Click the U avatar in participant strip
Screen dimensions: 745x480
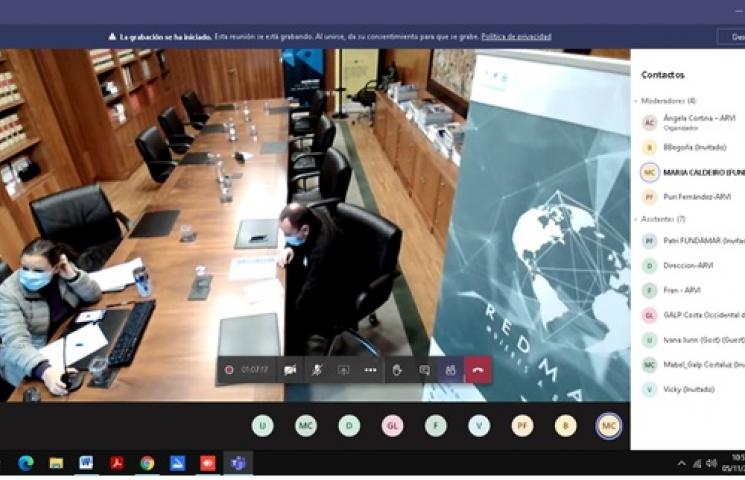(262, 425)
